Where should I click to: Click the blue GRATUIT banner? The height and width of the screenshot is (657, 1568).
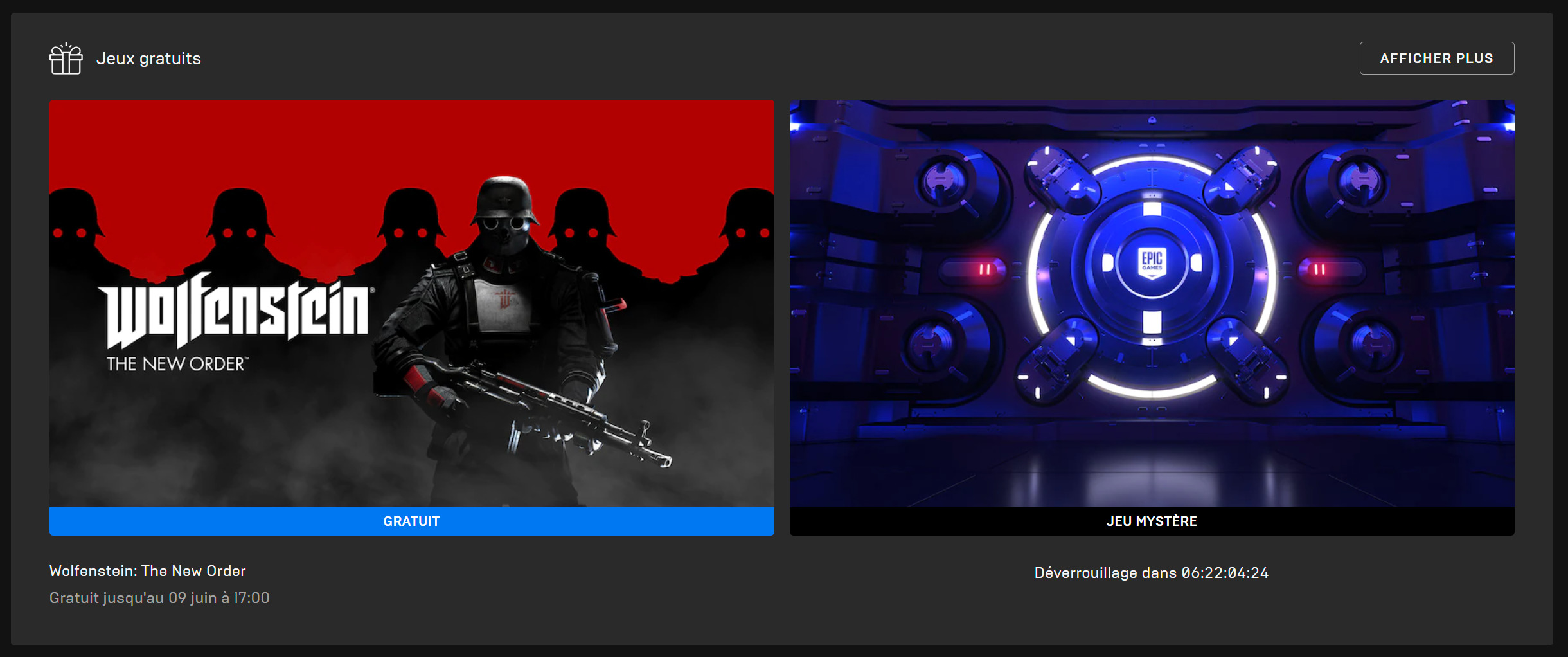[x=411, y=521]
